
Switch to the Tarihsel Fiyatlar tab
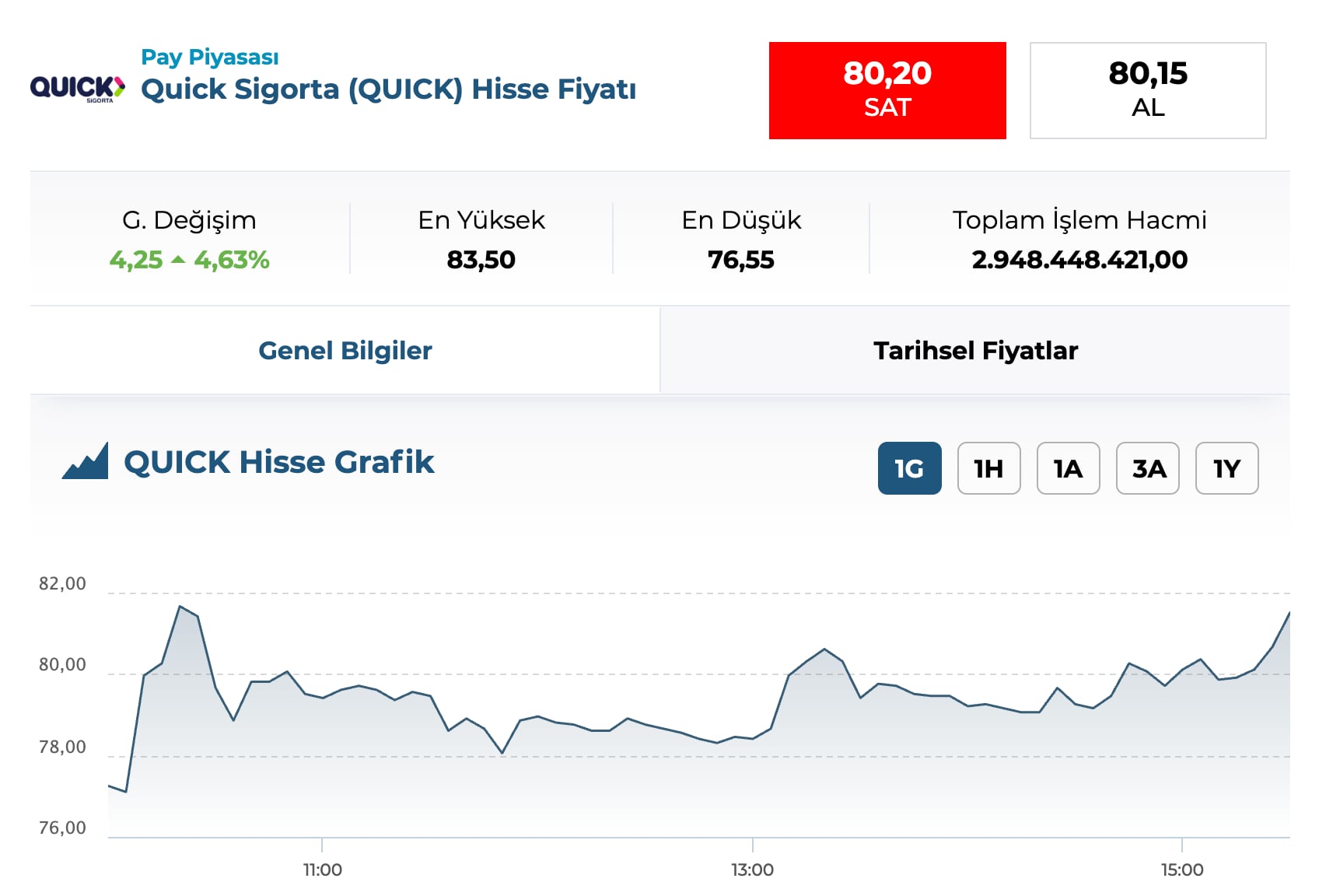pyautogui.click(x=975, y=351)
